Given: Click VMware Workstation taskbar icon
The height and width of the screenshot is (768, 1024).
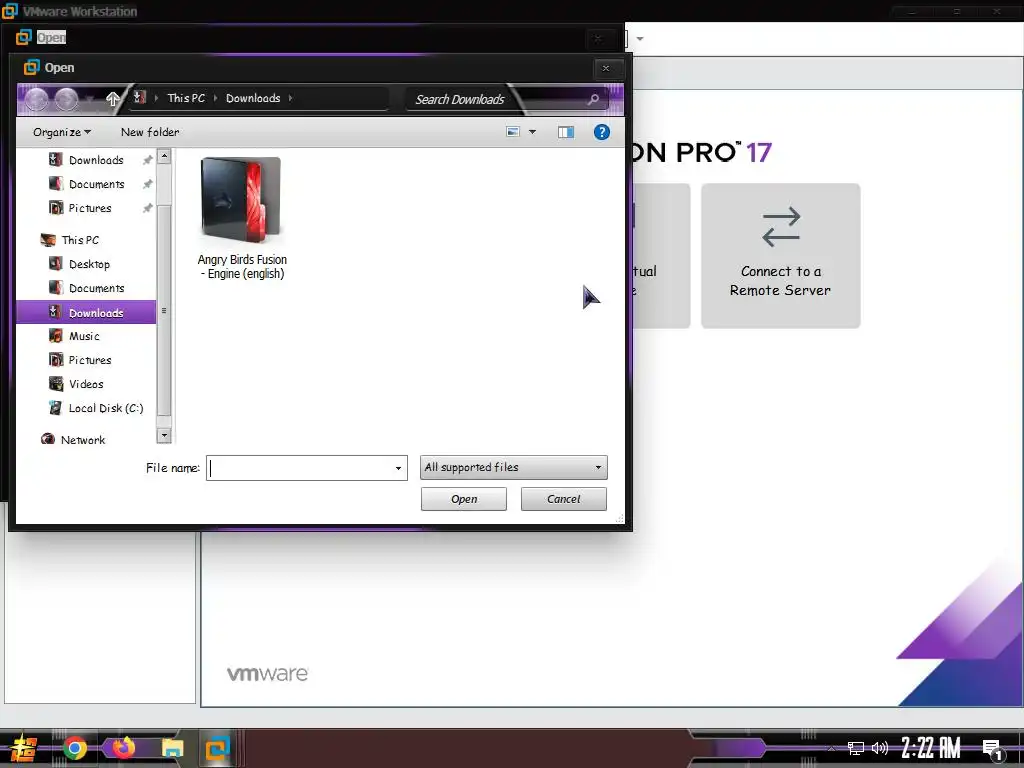Looking at the screenshot, I should tap(217, 748).
